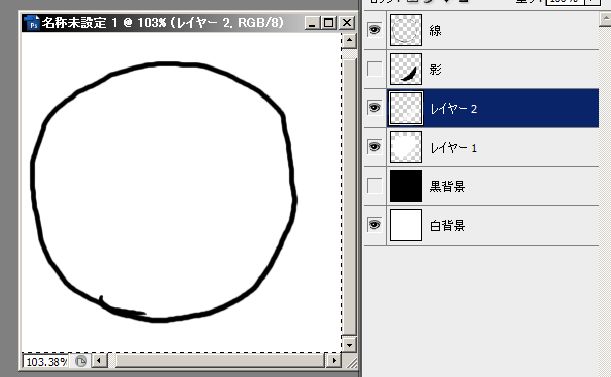Click the レイヤー 2 layer thumbnail
Screen dimensions: 611x377
[x=406, y=108]
